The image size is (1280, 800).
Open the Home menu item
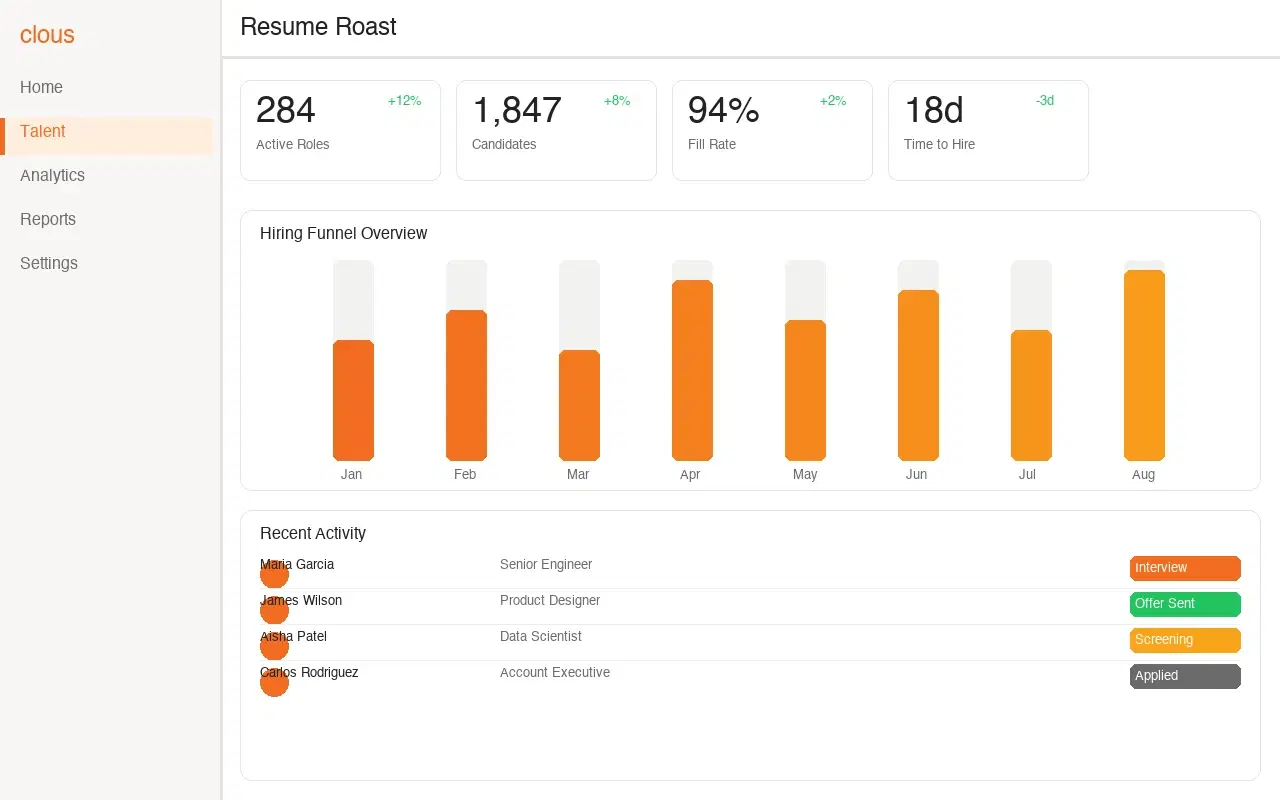(42, 87)
